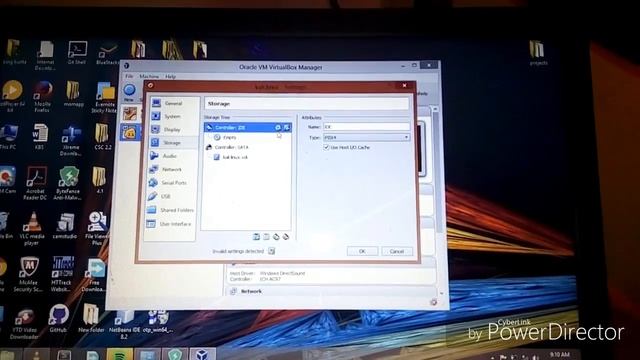Open the CSC 2.2 folder
The width and height of the screenshot is (640, 360).
pyautogui.click(x=102, y=137)
